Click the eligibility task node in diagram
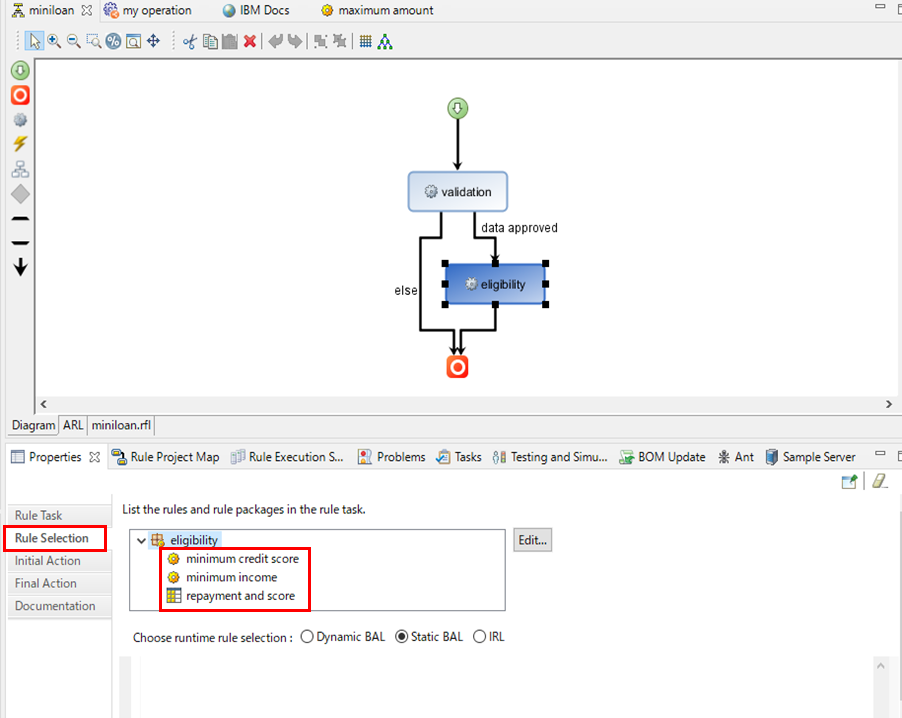 click(x=495, y=284)
